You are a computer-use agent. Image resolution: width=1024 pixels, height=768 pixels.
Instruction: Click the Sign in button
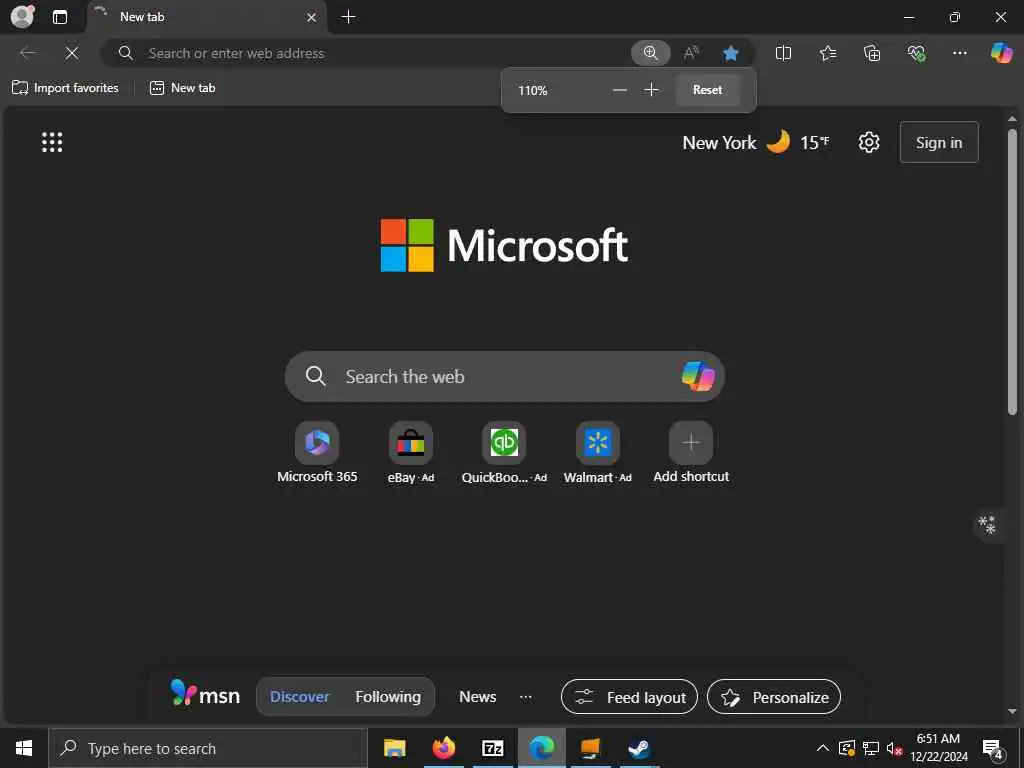tap(938, 142)
